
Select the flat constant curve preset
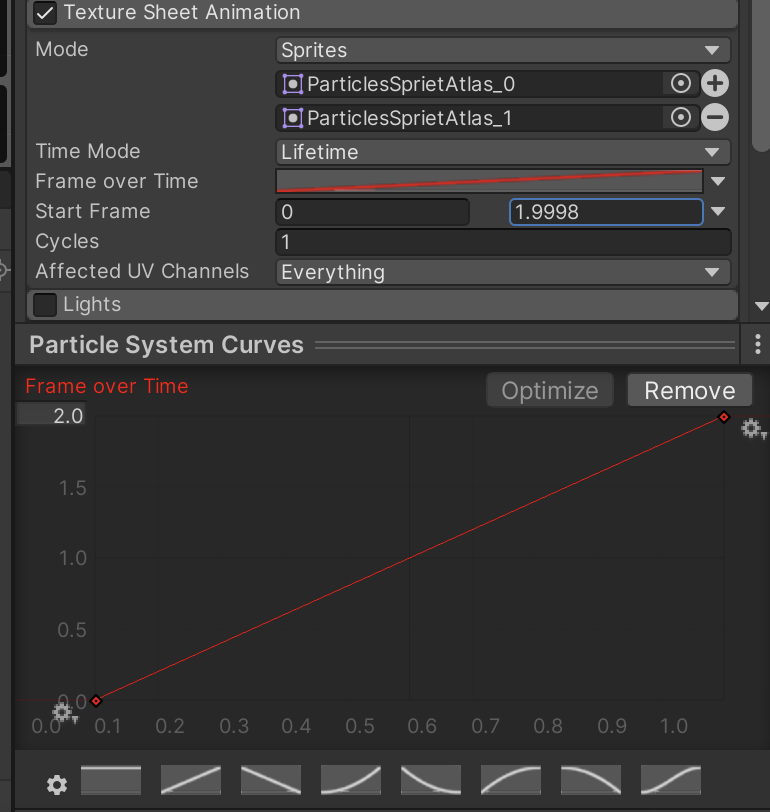coord(111,780)
